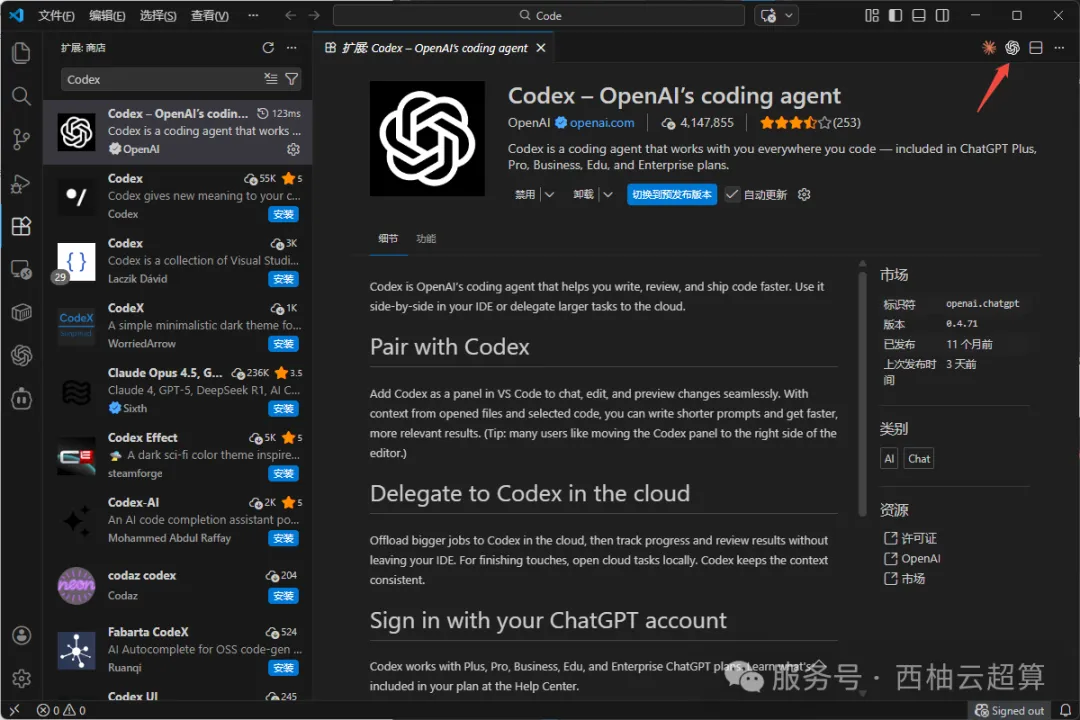
Task: Install the Codex-AI extension
Action: point(283,538)
